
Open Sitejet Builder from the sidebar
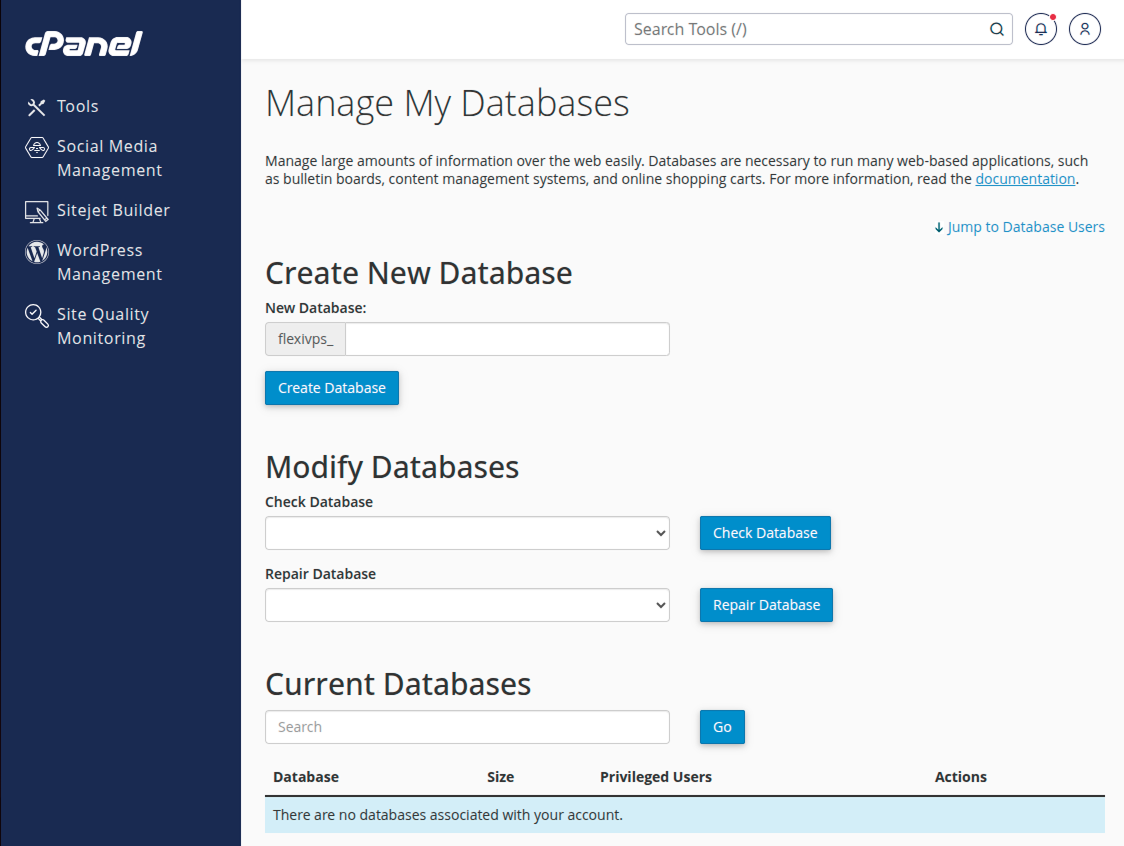(x=113, y=210)
